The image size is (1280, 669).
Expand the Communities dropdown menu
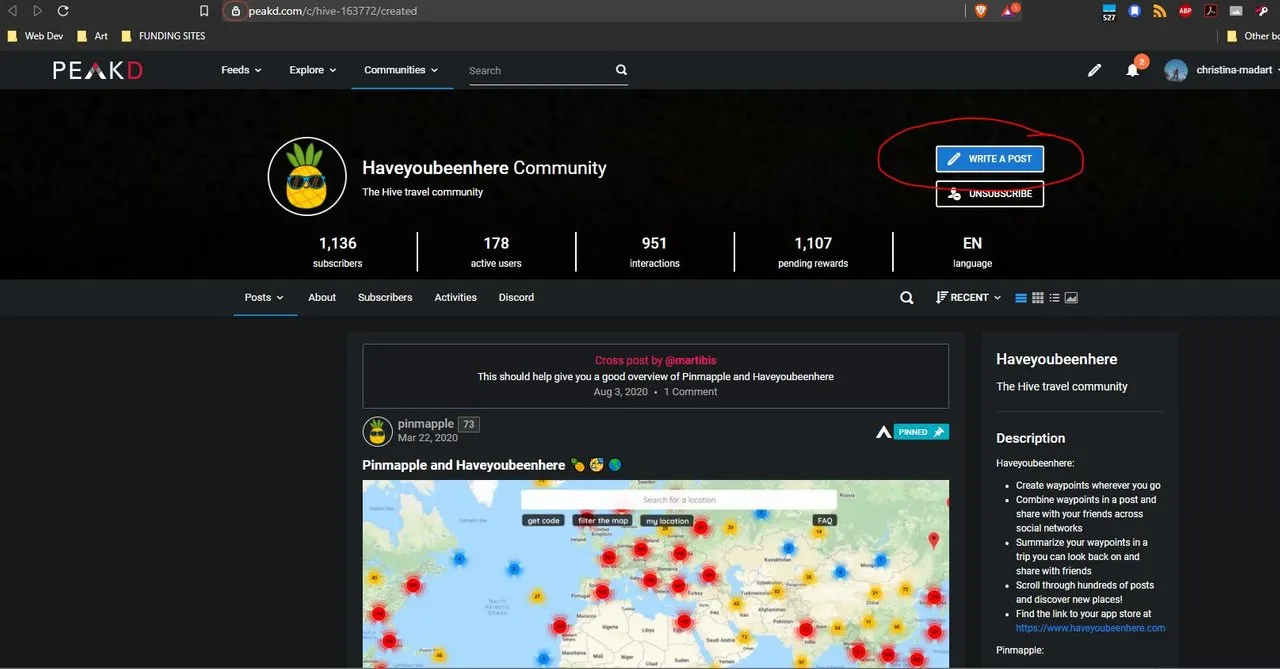401,70
